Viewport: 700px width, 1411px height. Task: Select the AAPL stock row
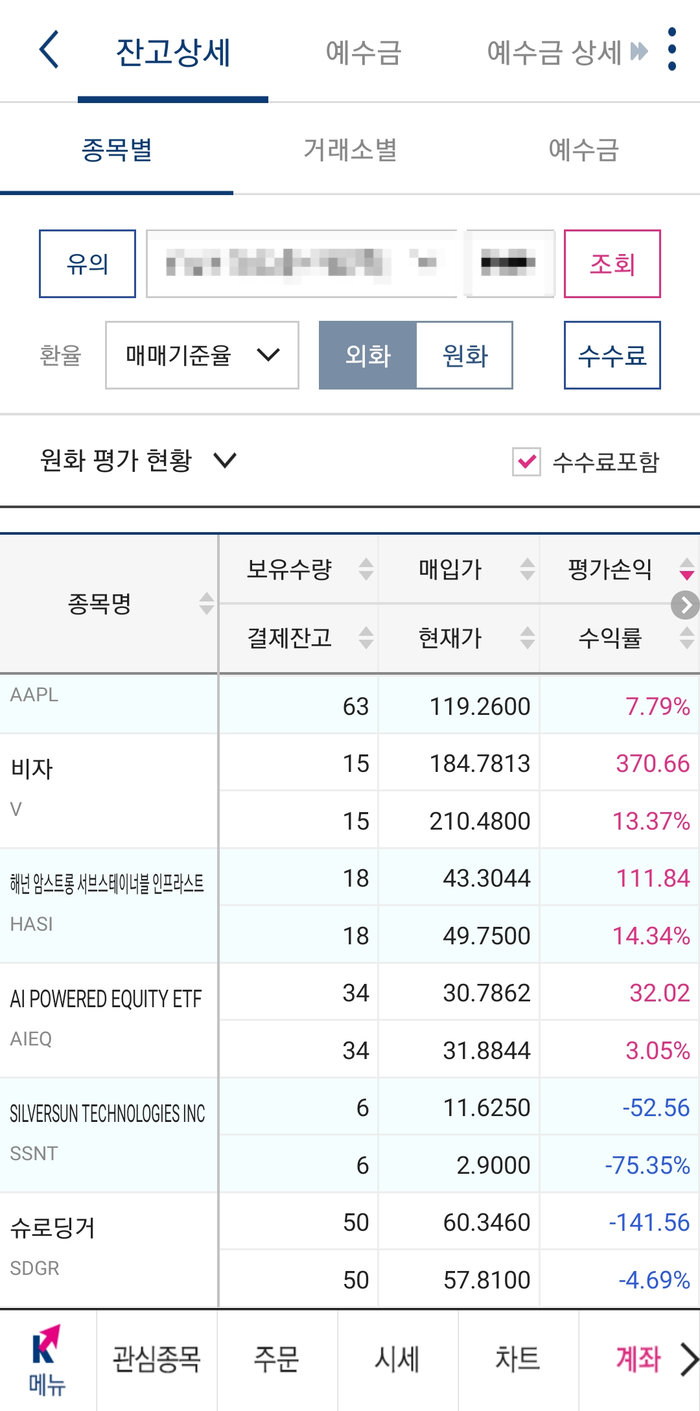coord(350,704)
